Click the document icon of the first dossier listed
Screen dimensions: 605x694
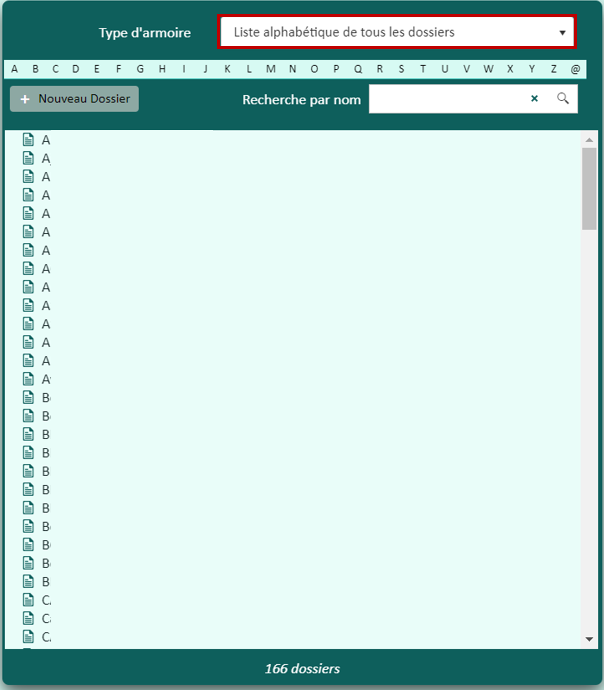28,140
